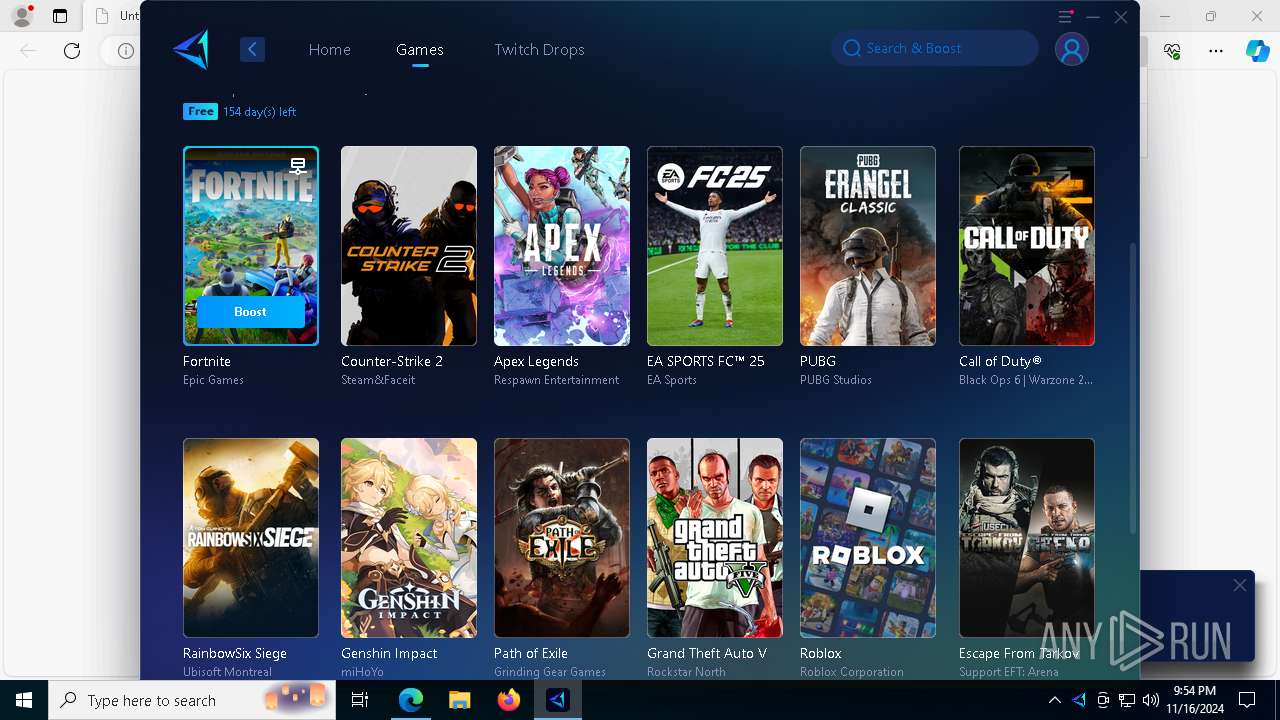Image resolution: width=1280 pixels, height=720 pixels.
Task: Click the taskbar clock showing 9:54 PM
Action: click(1195, 700)
